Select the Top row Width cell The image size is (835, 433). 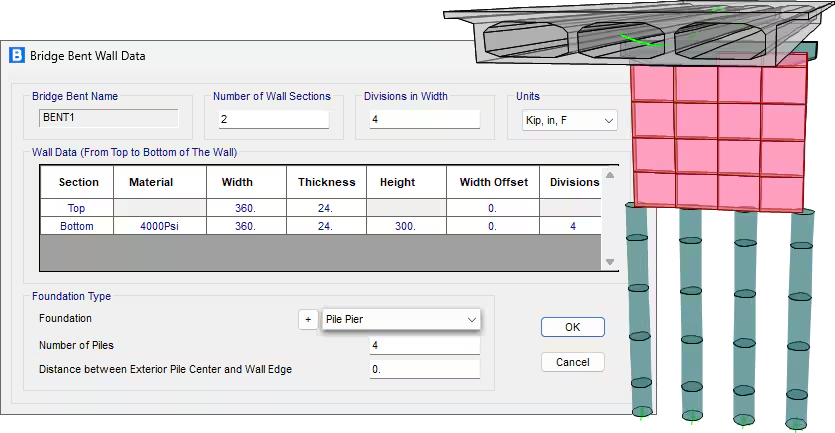[247, 208]
